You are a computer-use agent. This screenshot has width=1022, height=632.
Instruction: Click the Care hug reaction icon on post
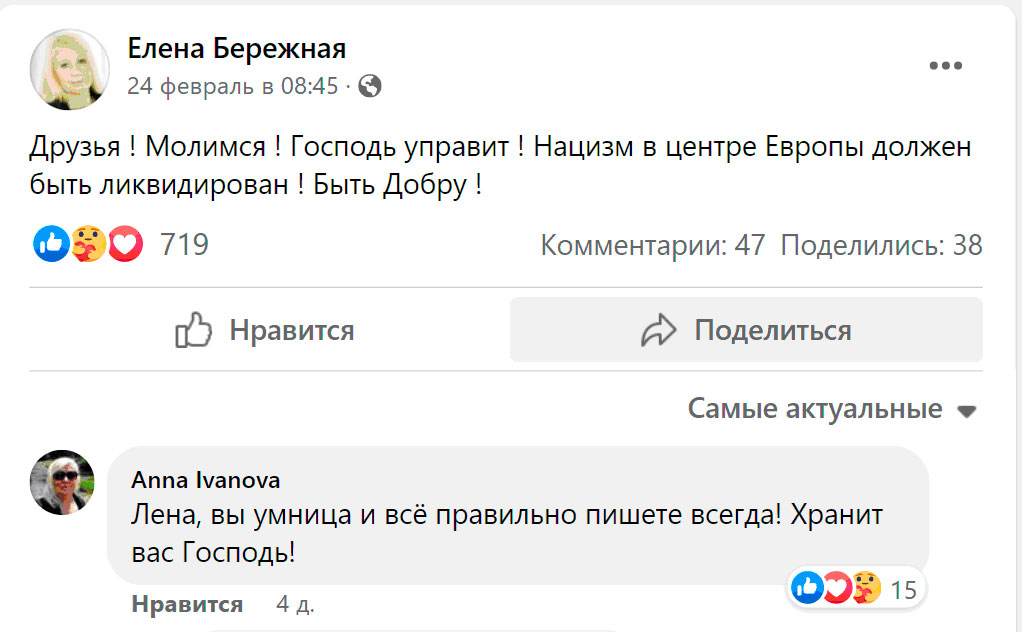coord(88,244)
